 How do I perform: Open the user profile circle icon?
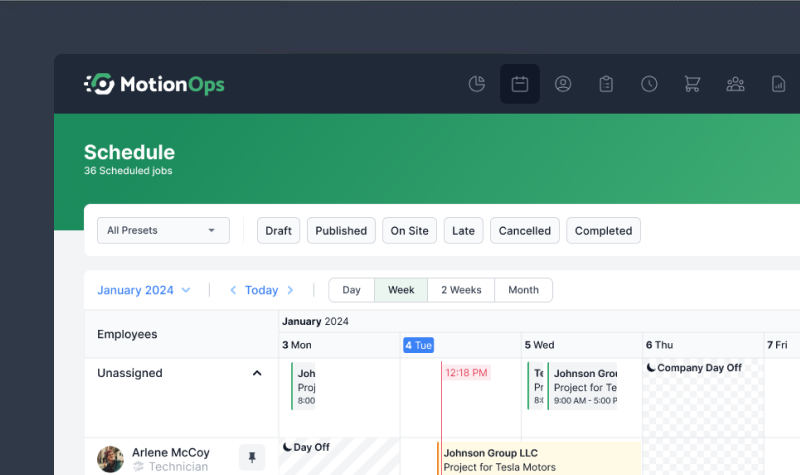point(563,84)
